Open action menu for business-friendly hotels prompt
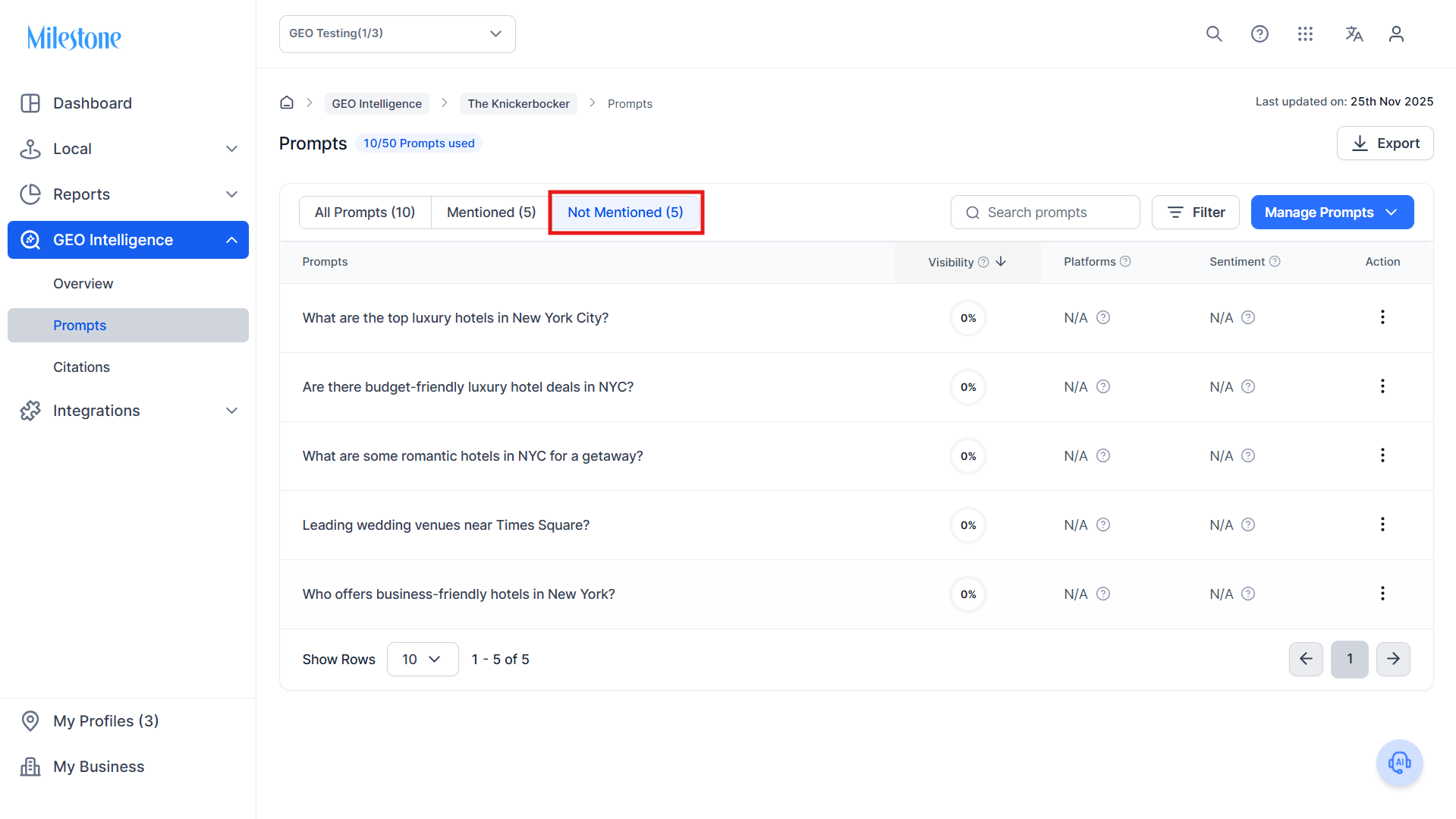 [x=1382, y=594]
